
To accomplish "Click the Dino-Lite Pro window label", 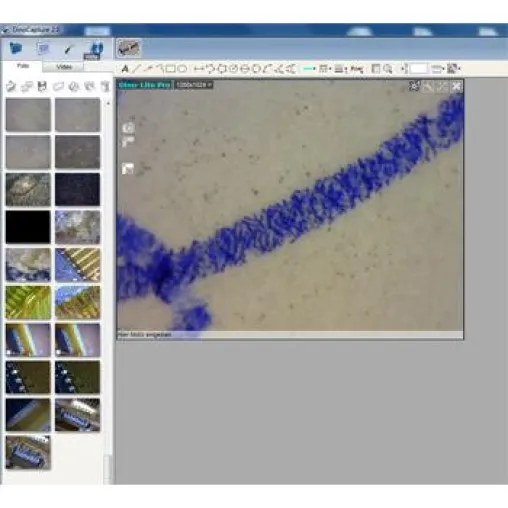I will 145,85.
